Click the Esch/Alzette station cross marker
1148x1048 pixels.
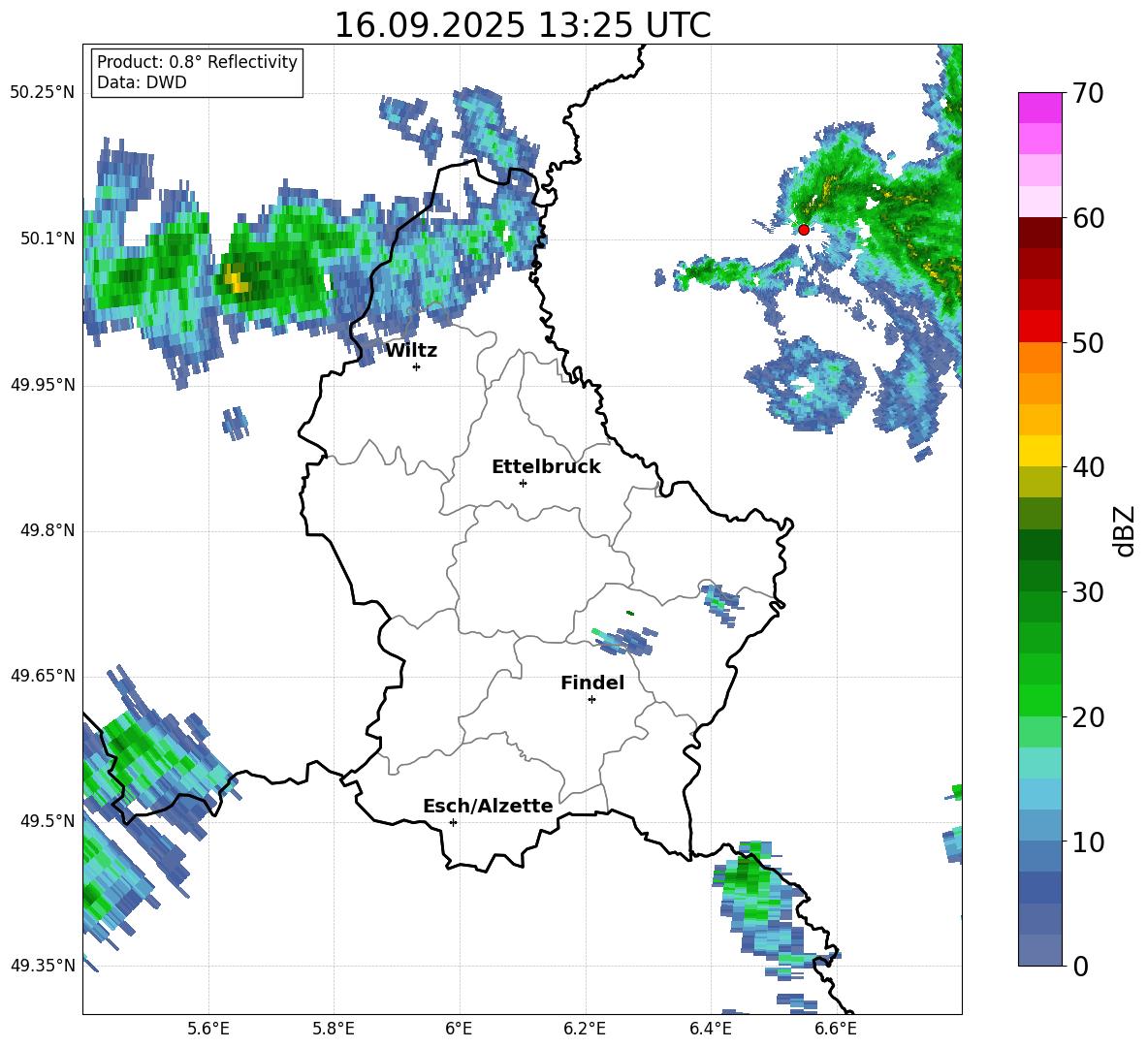453,822
